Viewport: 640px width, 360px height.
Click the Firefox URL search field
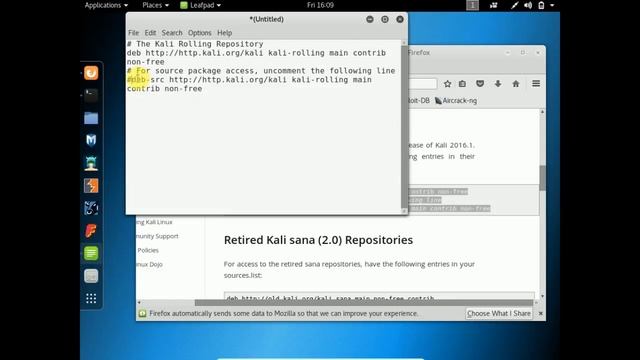point(422,84)
